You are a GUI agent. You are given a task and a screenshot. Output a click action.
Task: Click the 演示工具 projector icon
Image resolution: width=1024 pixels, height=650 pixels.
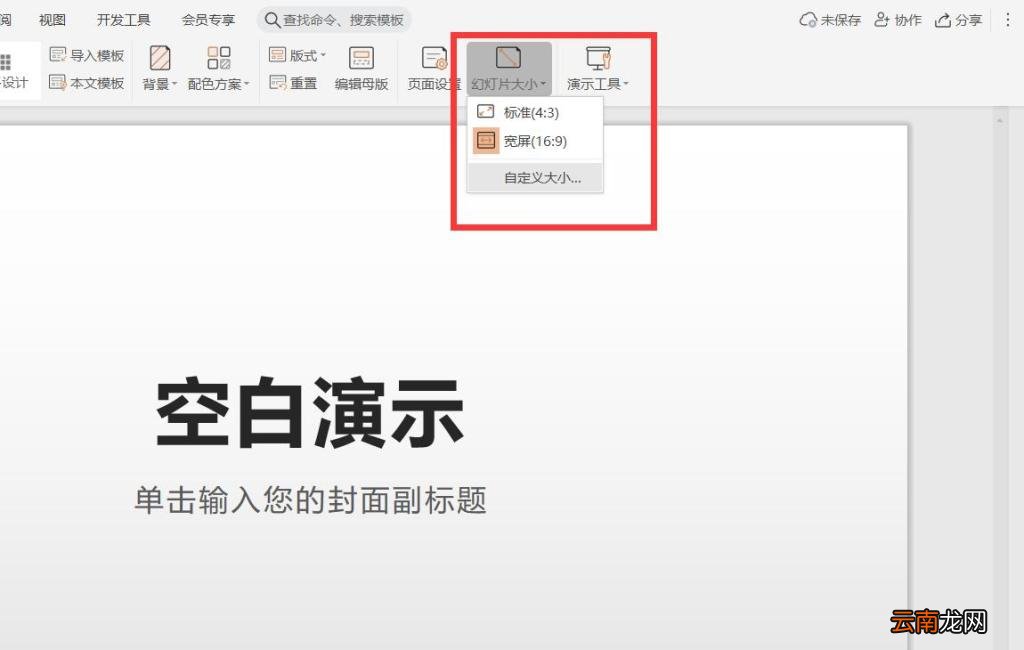pyautogui.click(x=598, y=57)
